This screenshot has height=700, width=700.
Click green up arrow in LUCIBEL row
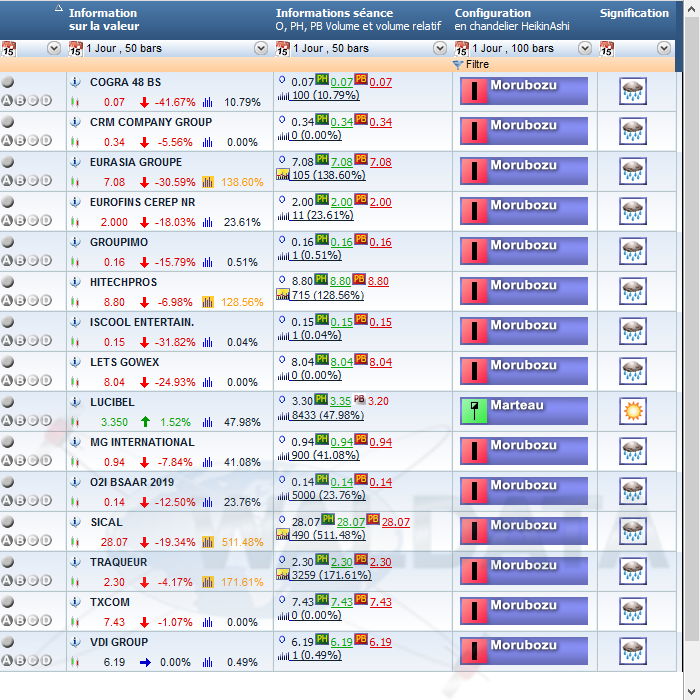[145, 421]
